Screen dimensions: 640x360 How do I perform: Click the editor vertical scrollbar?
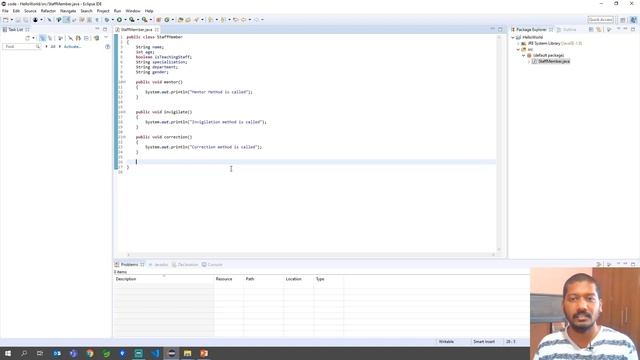coord(499,143)
